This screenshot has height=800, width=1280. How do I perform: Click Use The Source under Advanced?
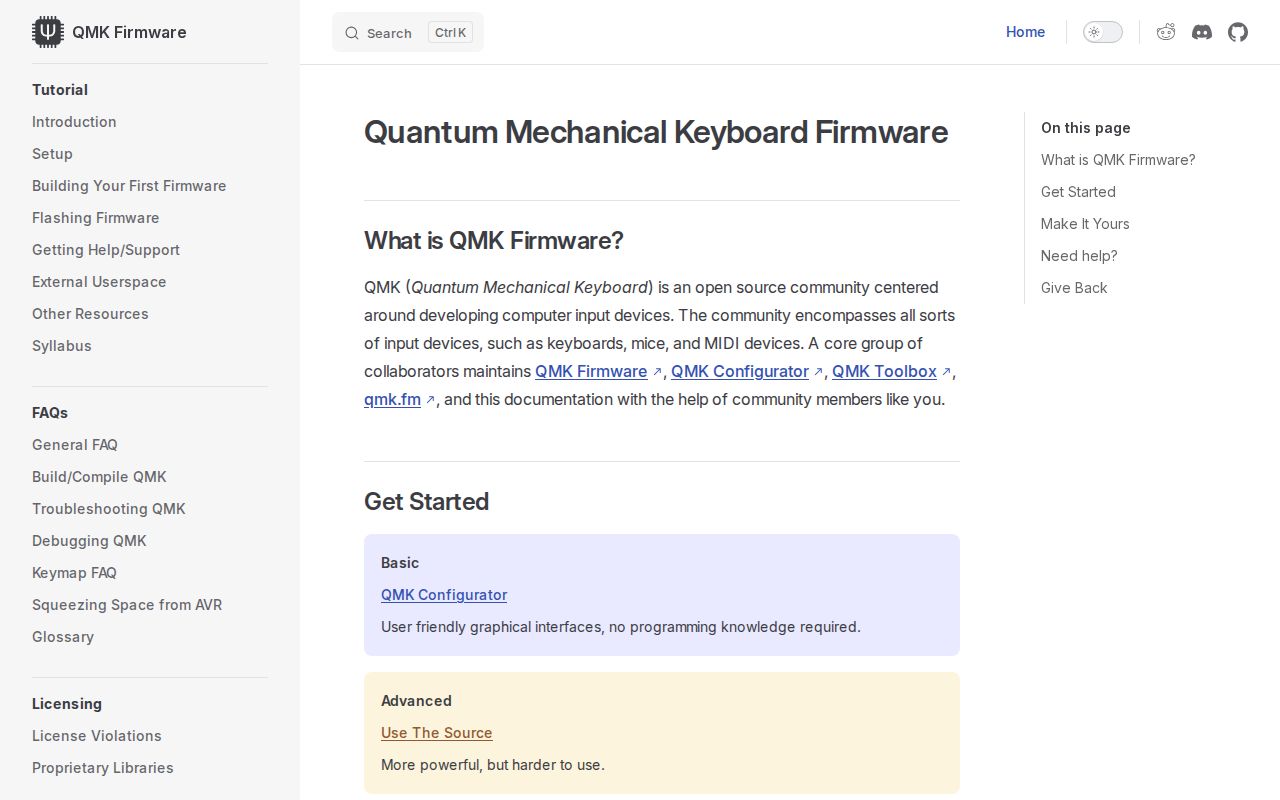pos(436,733)
